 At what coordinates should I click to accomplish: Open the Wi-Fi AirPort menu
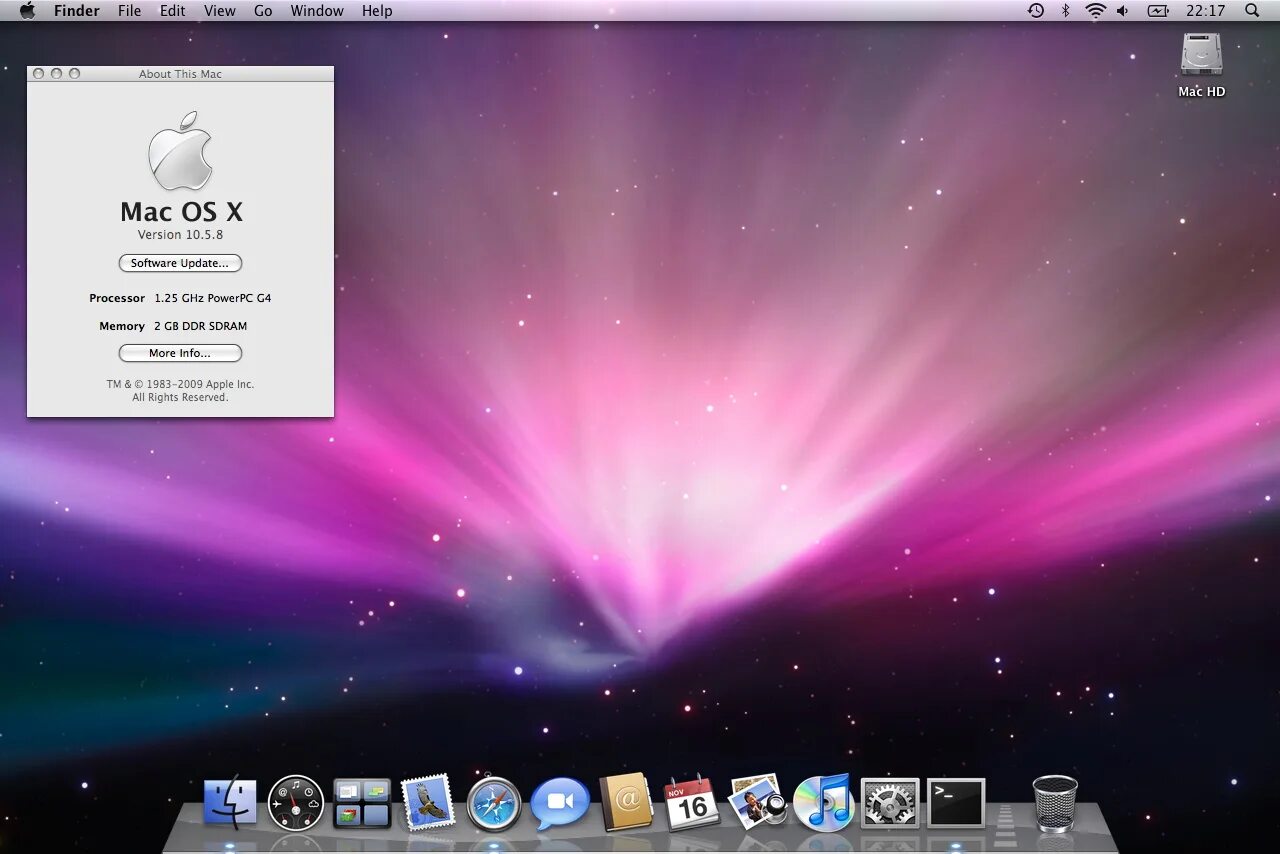click(1095, 10)
